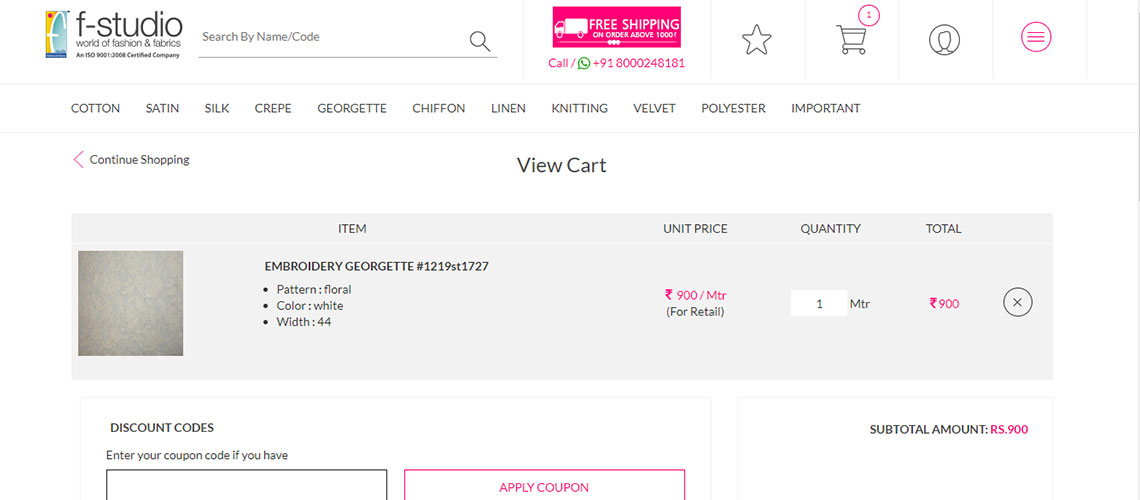Click the View Cart heading
Screen dimensions: 1140x500
[x=561, y=165]
